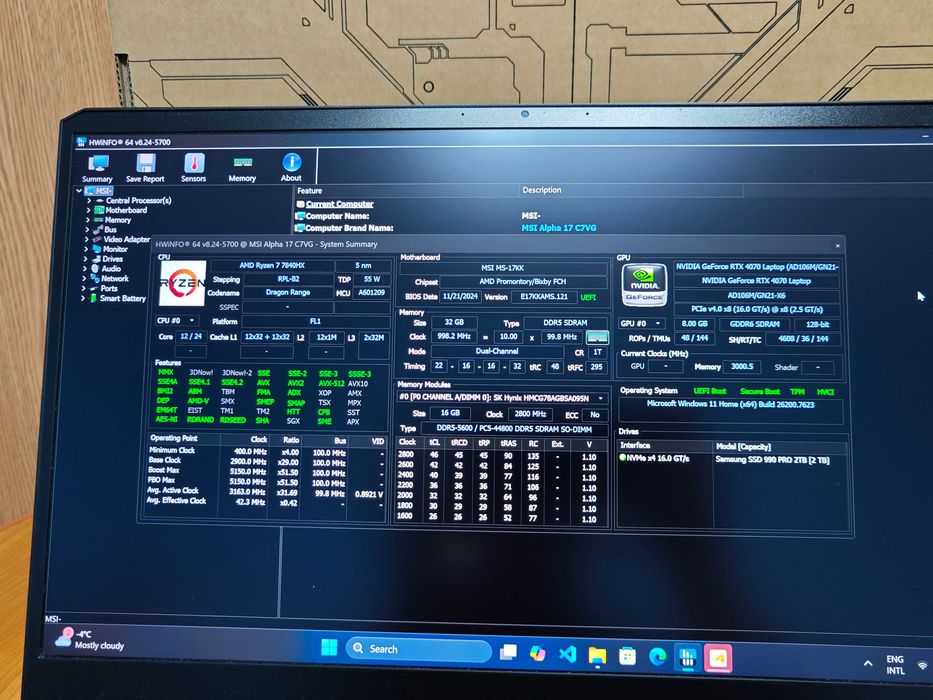Expand the Monitor node chevron
The image size is (933, 700).
86,249
